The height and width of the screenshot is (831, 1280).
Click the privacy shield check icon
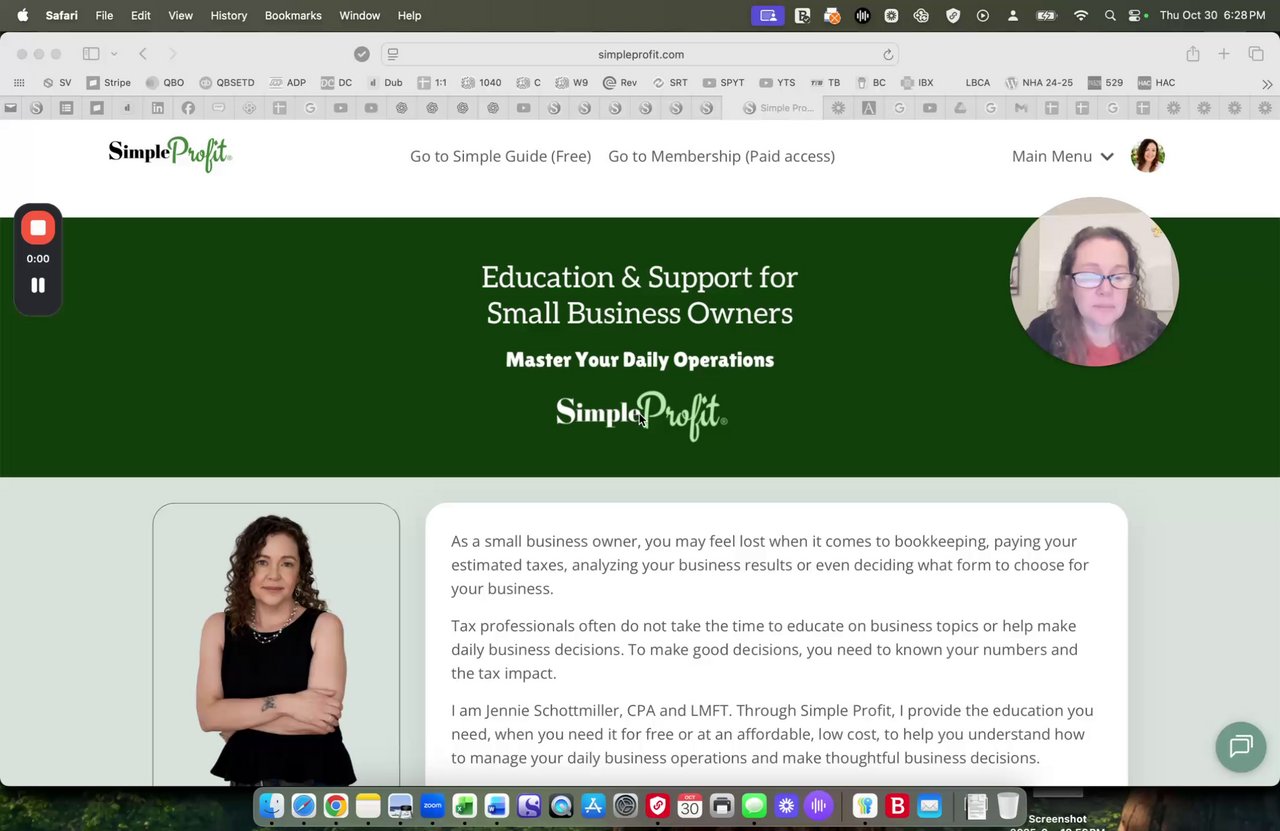[362, 54]
